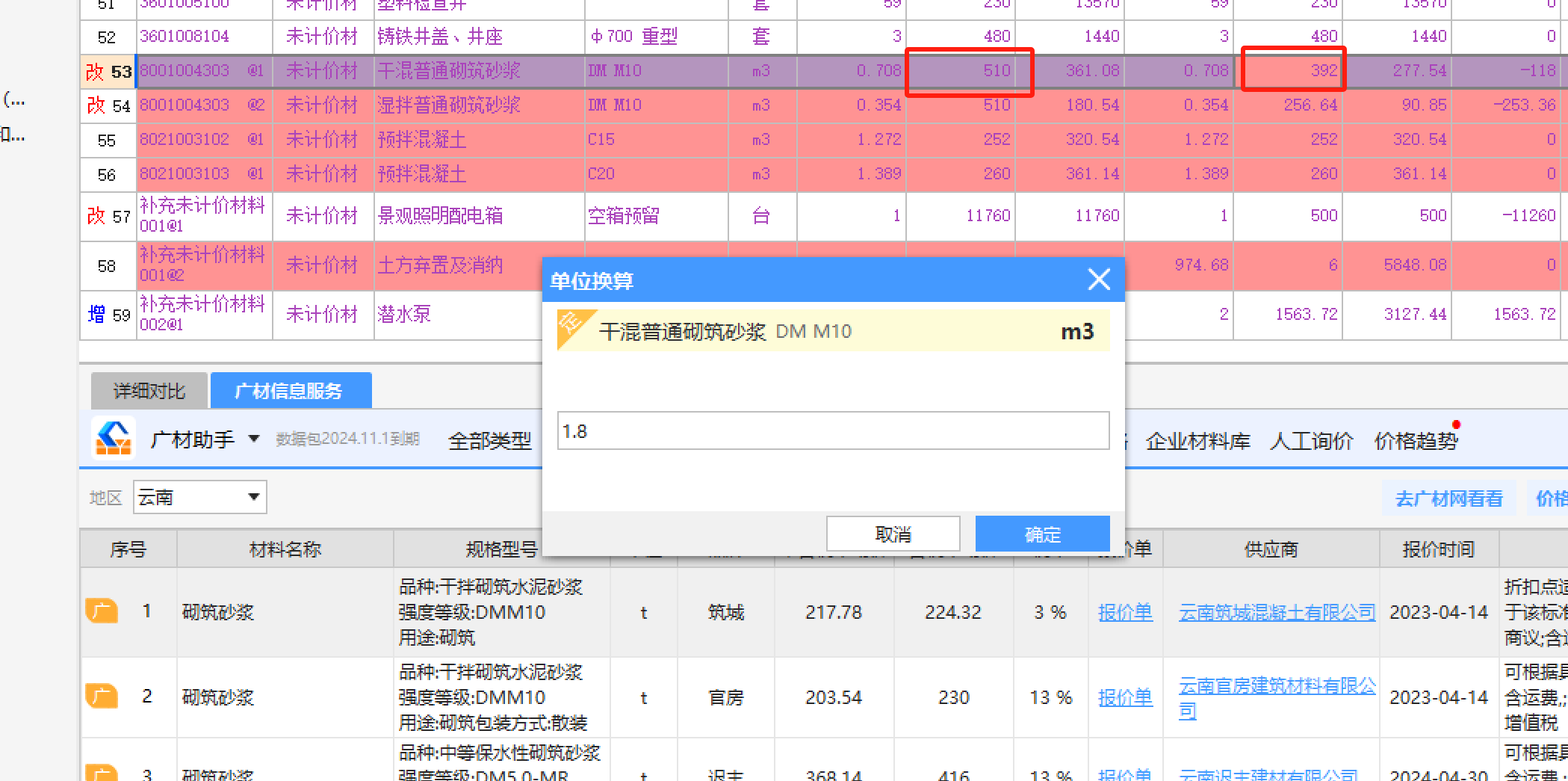This screenshot has height=781, width=1568.
Task: Click the 增 marker on row 59
Action: [x=96, y=315]
